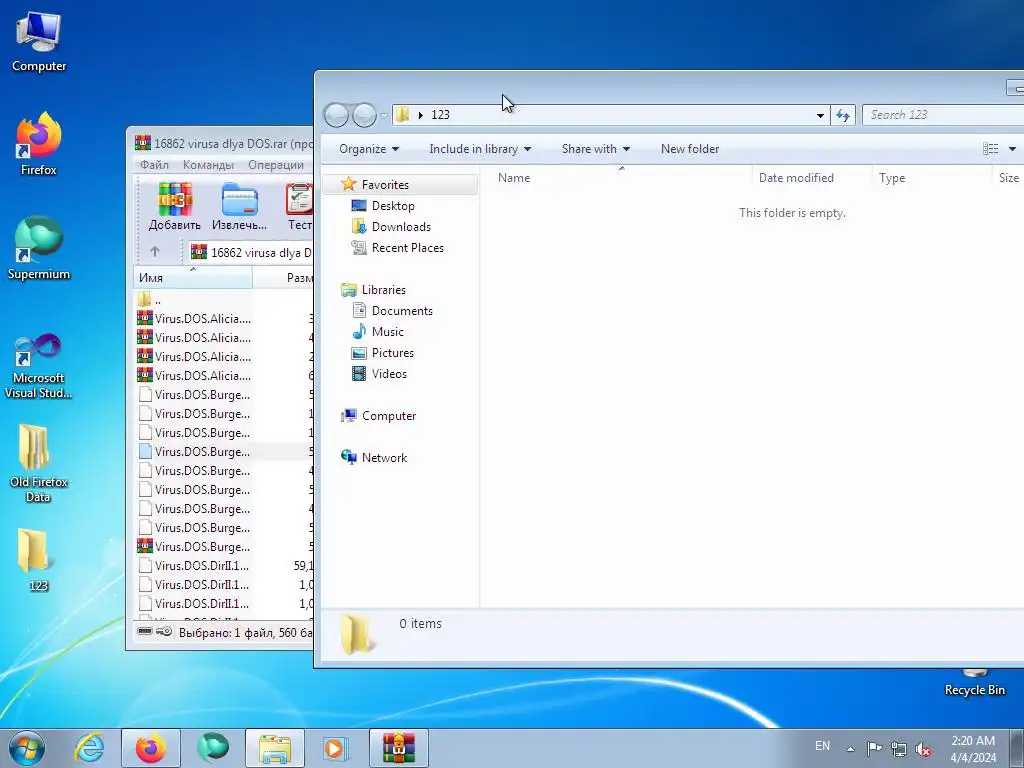Open the Операции menu in WinRAR

[x=276, y=165]
